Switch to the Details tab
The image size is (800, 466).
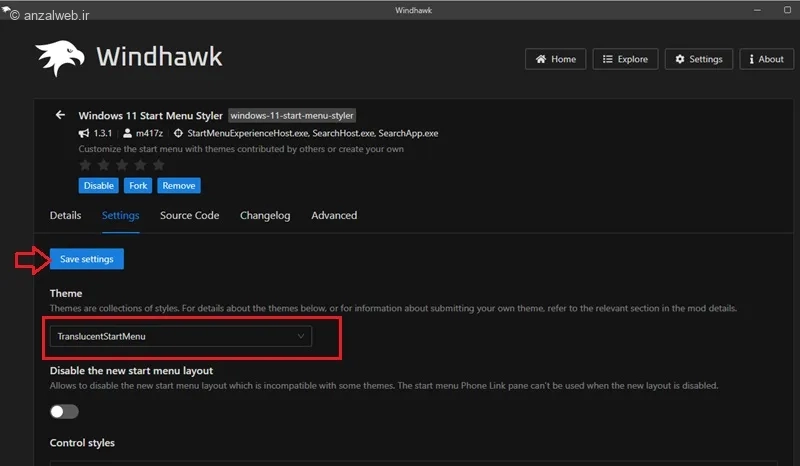(x=65, y=215)
